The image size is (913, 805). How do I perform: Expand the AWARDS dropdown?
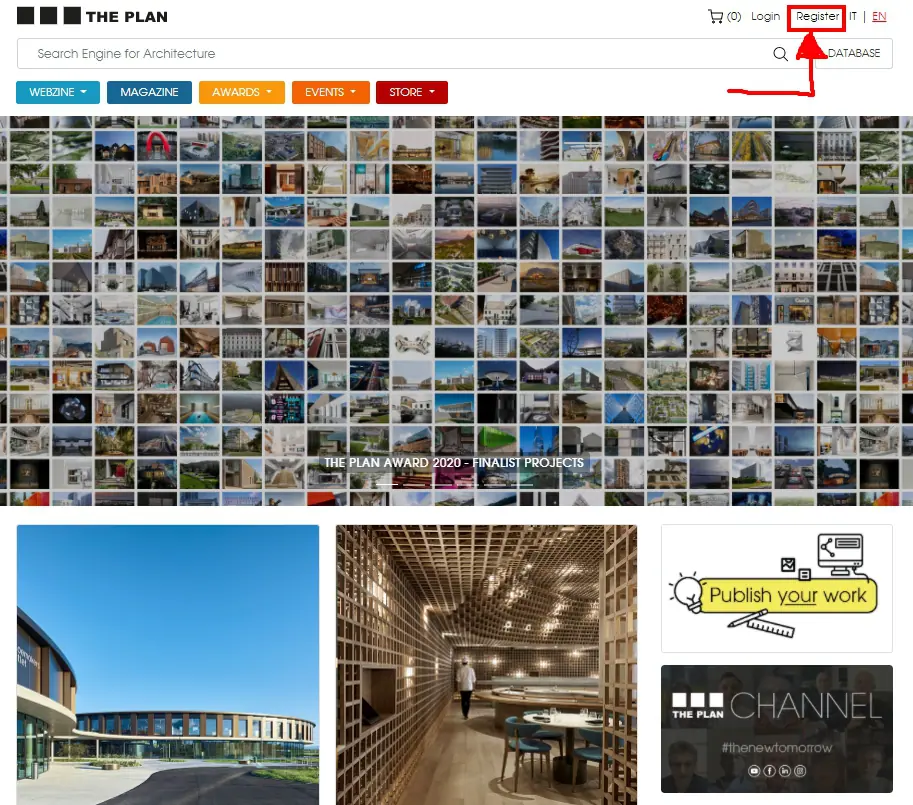click(x=242, y=92)
